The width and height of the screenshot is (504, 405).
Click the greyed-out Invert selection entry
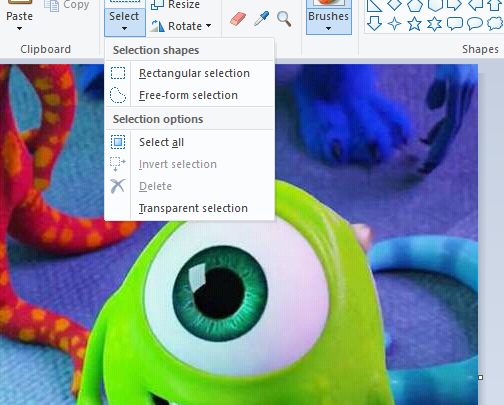pos(189,164)
